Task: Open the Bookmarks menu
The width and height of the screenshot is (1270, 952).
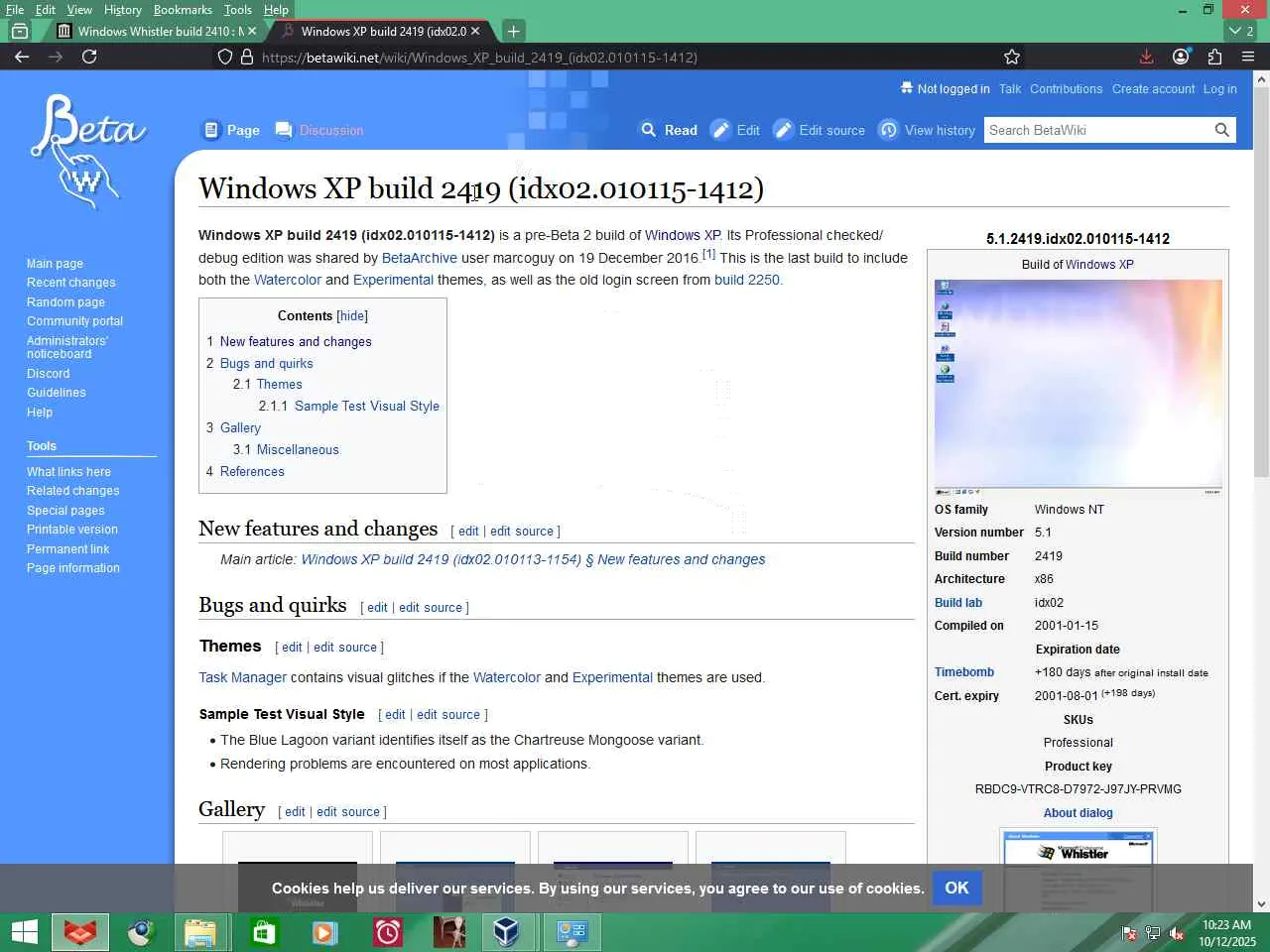Action: click(183, 10)
